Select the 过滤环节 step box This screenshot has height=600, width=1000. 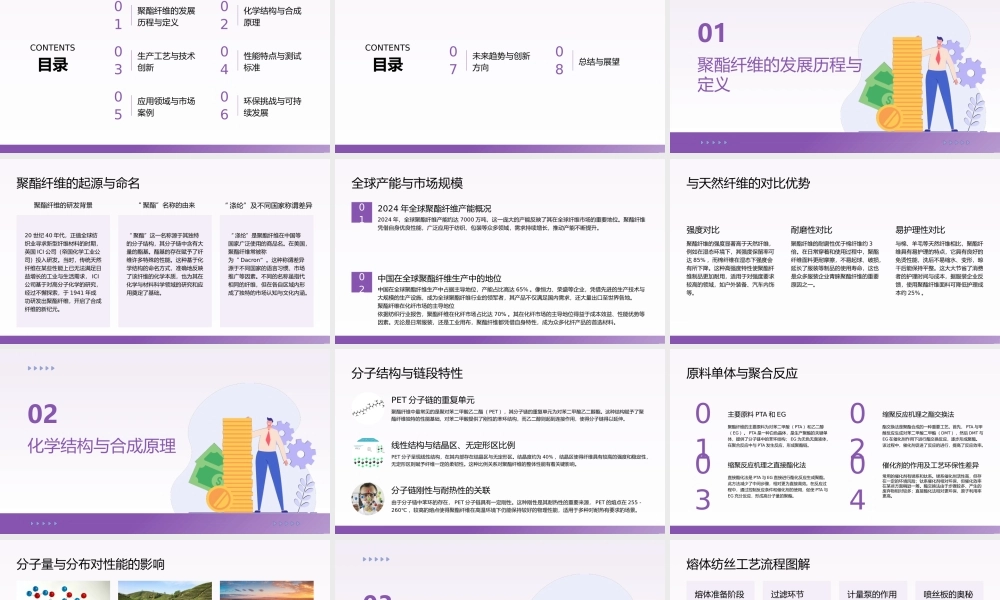(x=796, y=591)
